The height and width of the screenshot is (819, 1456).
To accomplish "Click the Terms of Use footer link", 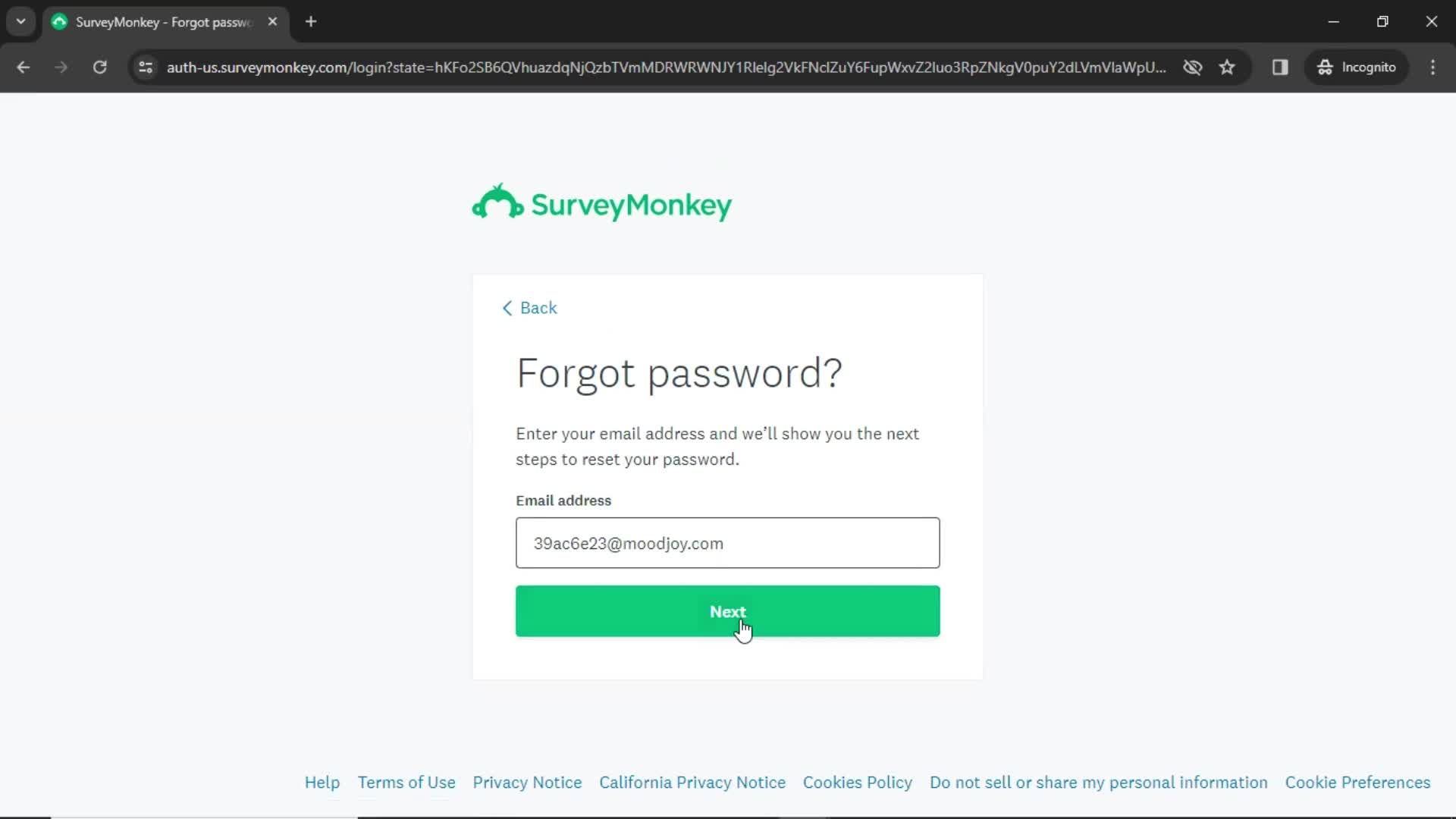I will tap(406, 782).
